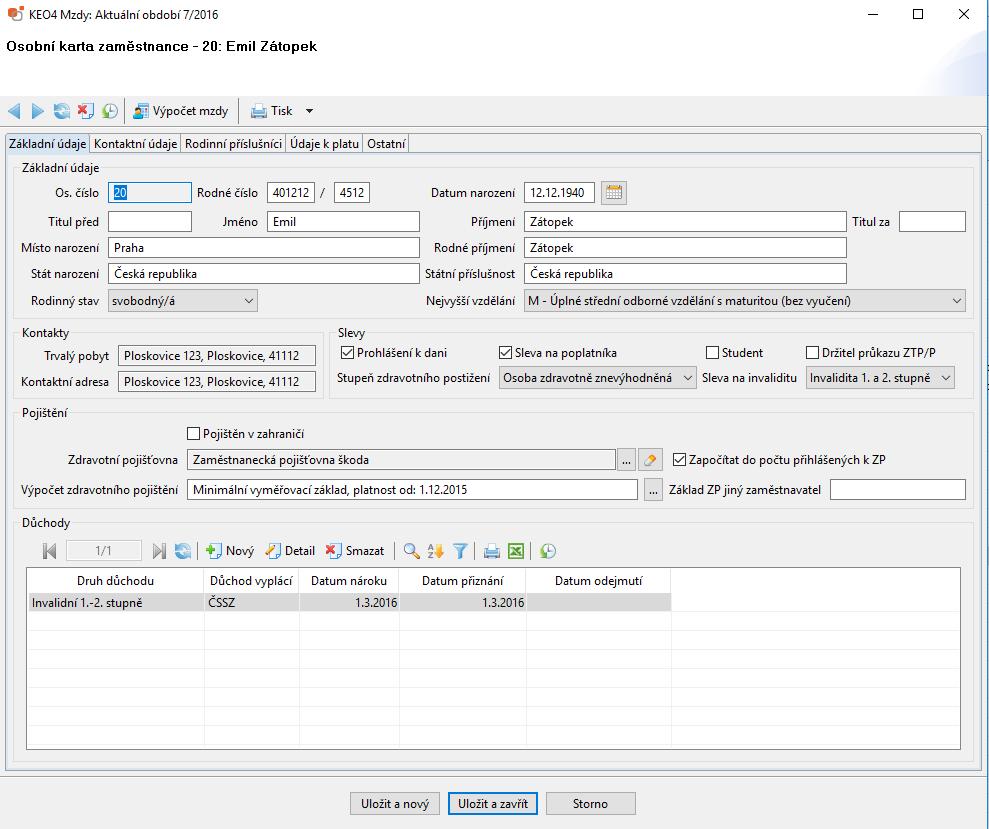The height and width of the screenshot is (829, 989).
Task: Filter the pensions table
Action: 460,551
